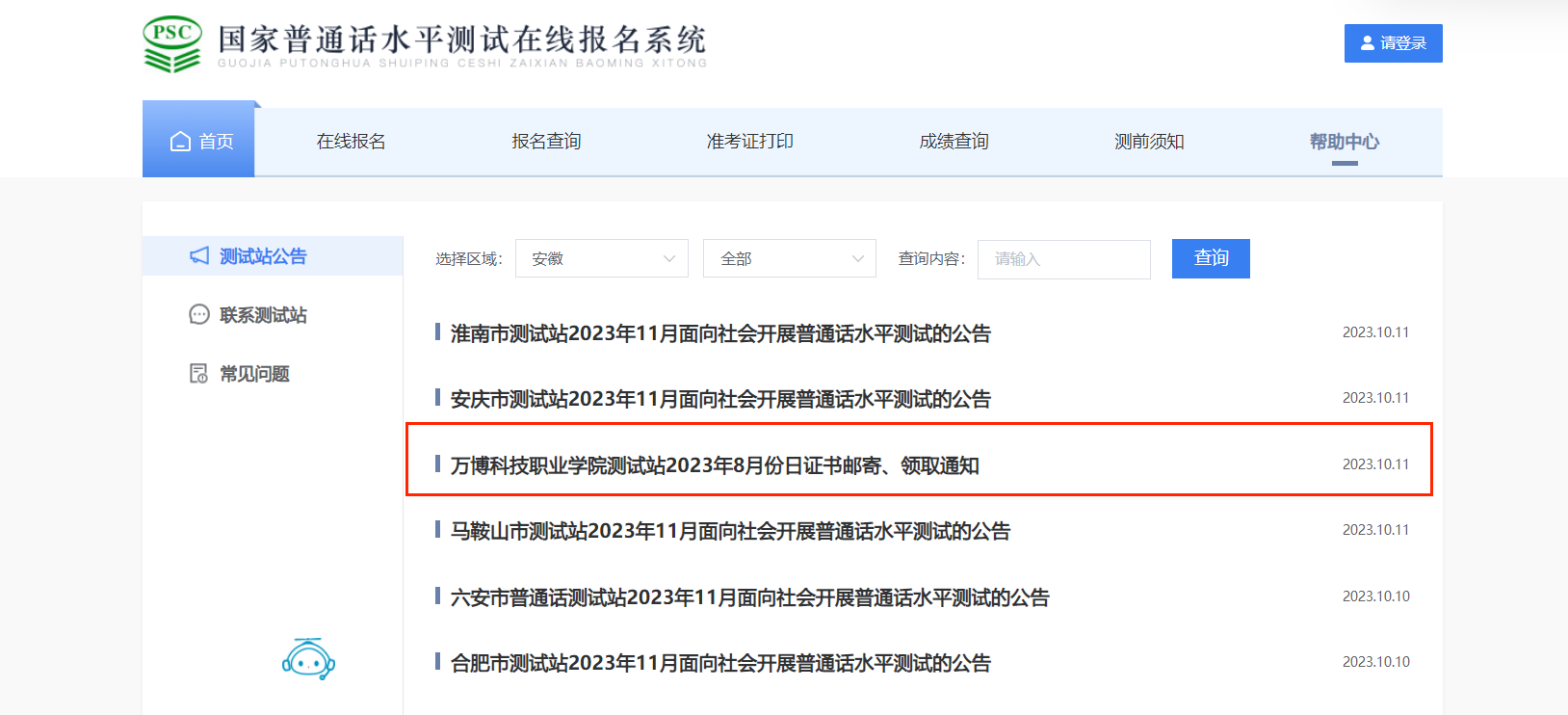Expand the 安徽 region dropdown
The image size is (1568, 715).
[x=602, y=258]
